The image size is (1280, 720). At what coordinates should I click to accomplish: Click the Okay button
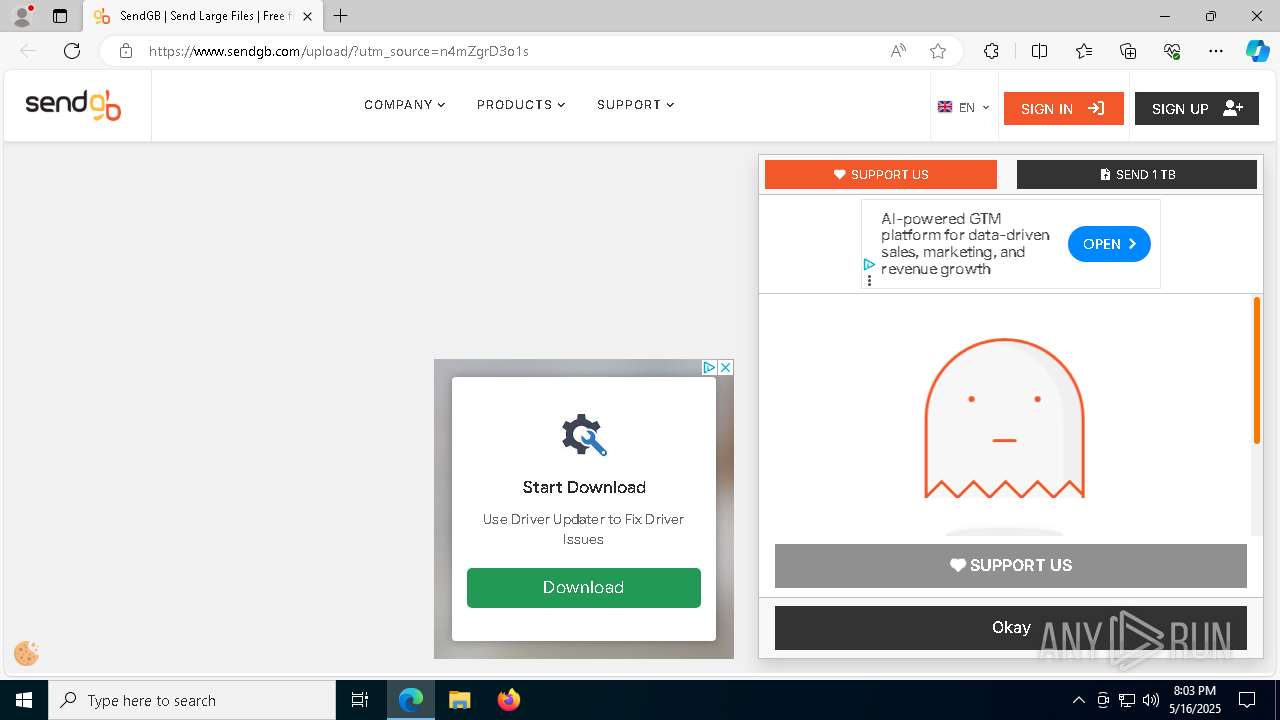click(1010, 627)
